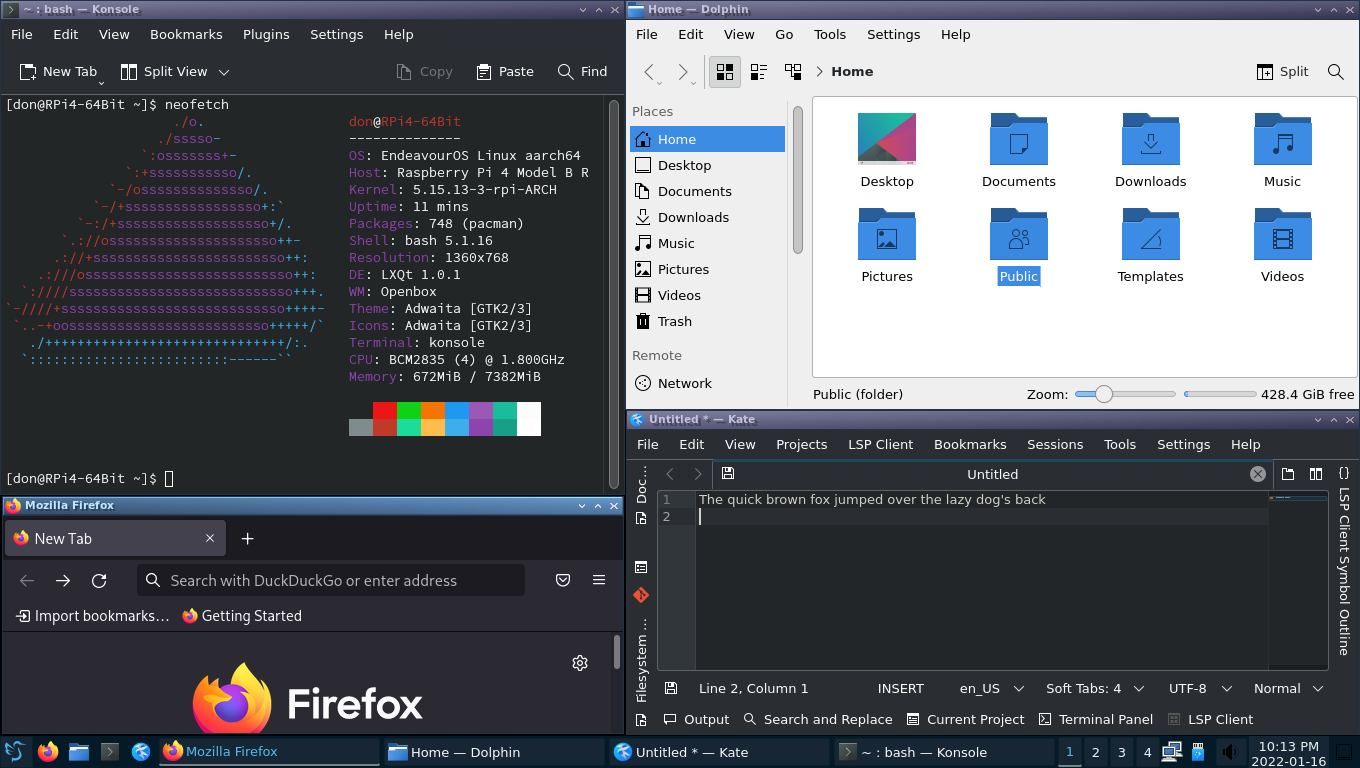
Task: Open the Git panel icon in Kate sidebar
Action: click(641, 595)
